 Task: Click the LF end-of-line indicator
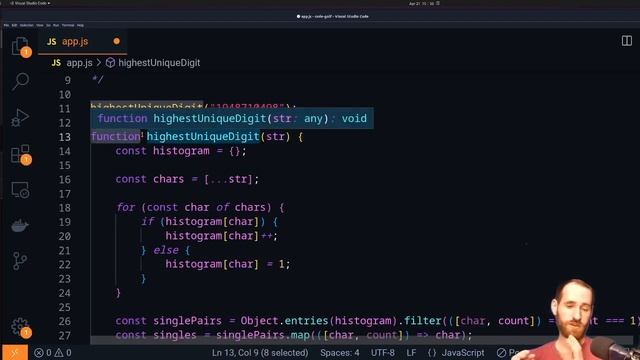pyautogui.click(x=411, y=353)
